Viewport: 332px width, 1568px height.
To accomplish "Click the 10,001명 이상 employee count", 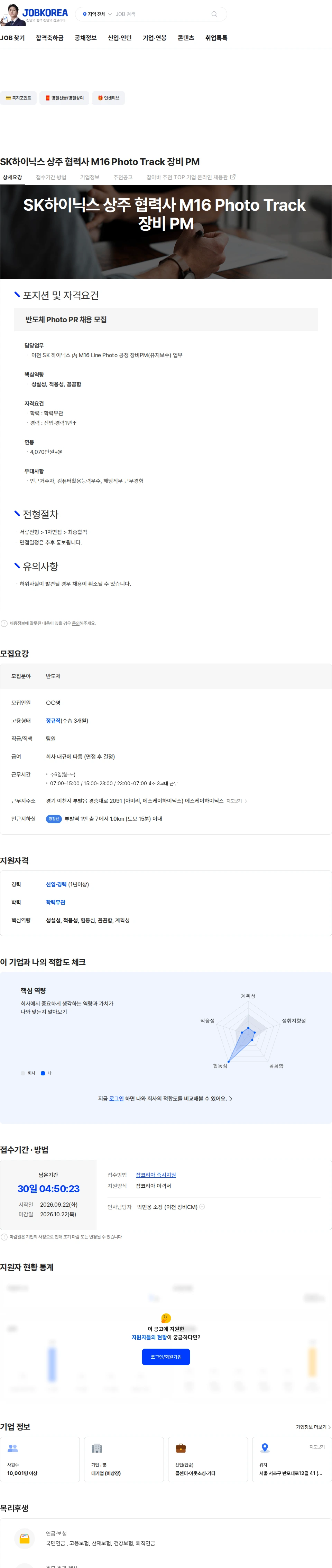I will click(x=22, y=1474).
